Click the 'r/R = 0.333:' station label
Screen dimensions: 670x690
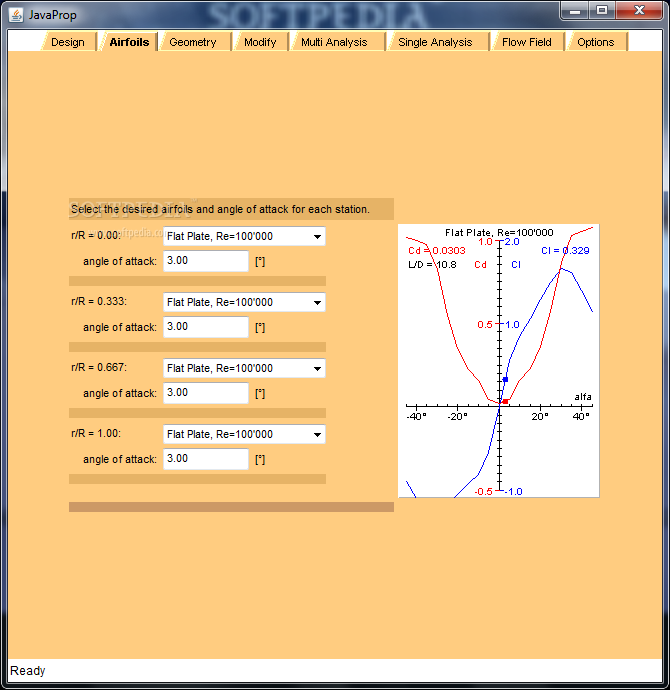(x=99, y=301)
